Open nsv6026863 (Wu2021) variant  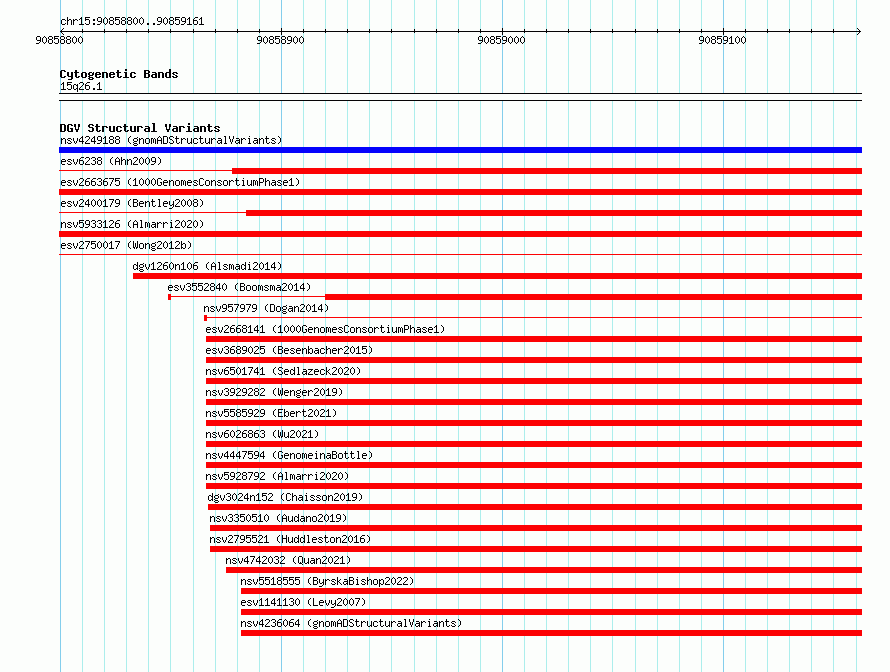(262, 434)
